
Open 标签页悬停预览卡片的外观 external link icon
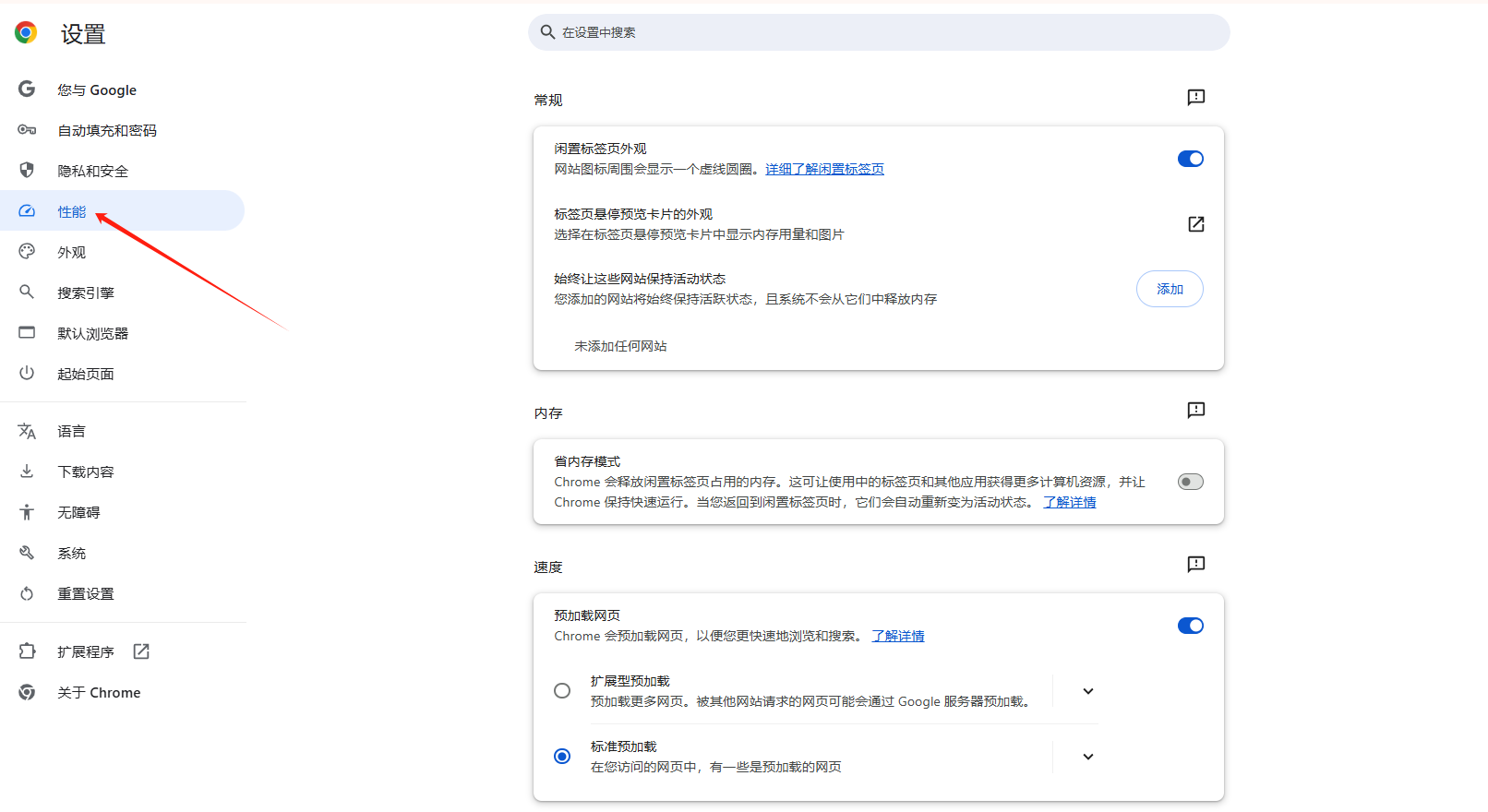pyautogui.click(x=1196, y=224)
